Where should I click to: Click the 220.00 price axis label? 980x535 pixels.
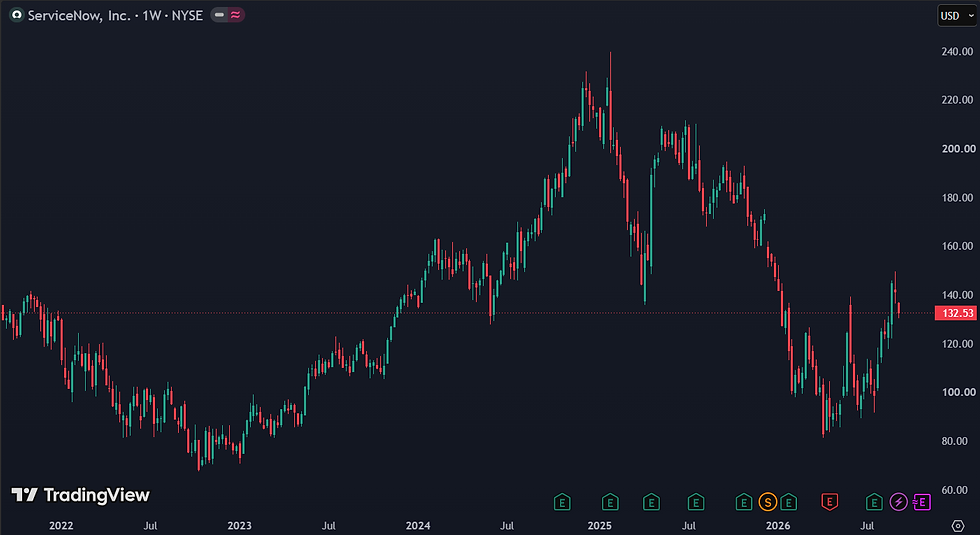coord(957,100)
